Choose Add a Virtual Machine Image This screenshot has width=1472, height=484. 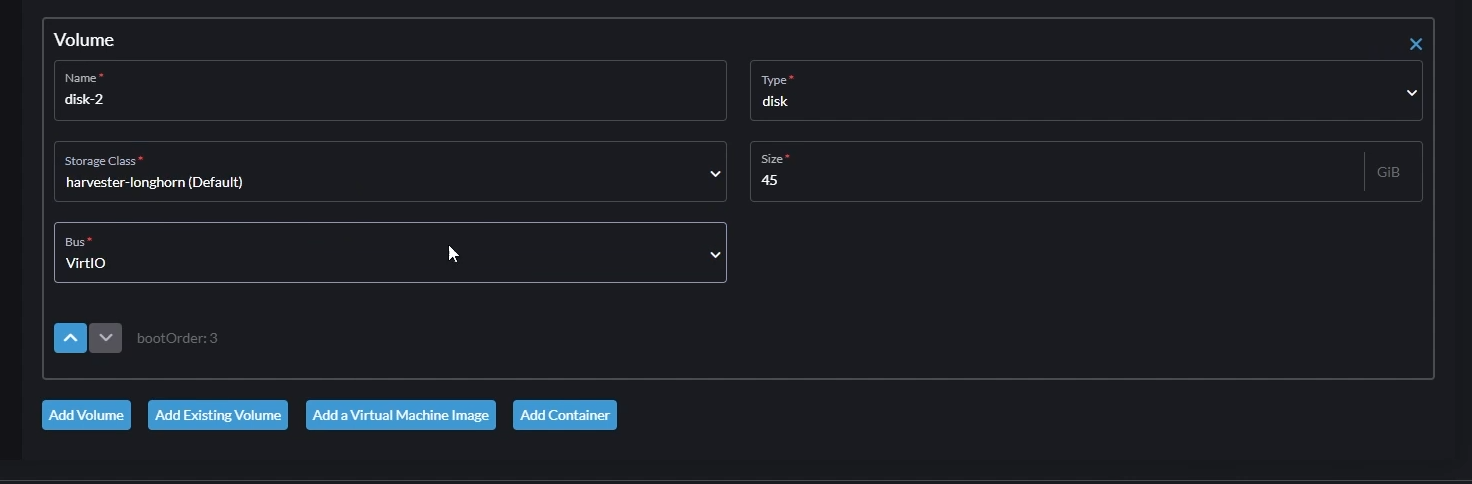(401, 415)
